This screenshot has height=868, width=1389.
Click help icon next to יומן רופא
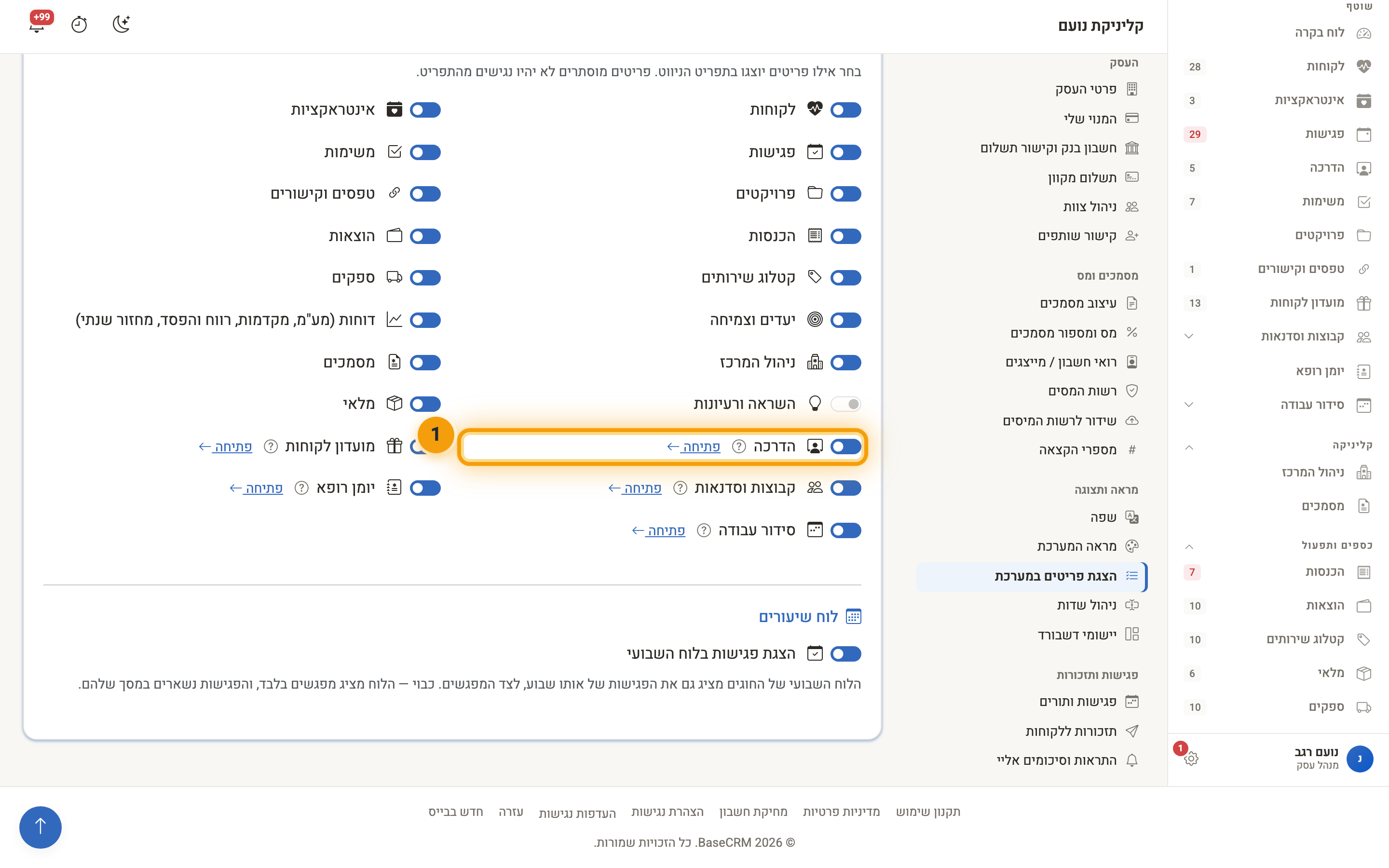coord(301,488)
